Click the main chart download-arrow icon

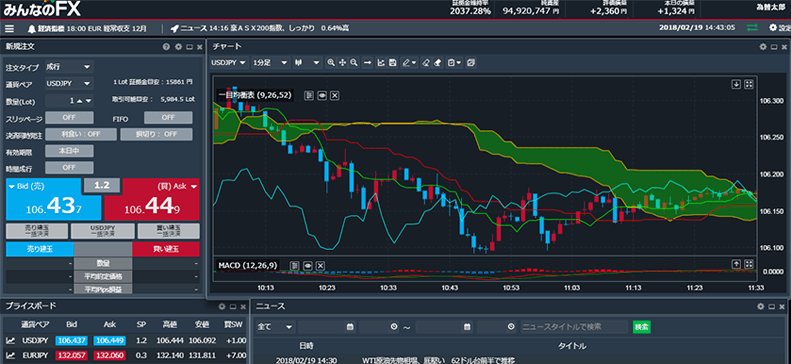point(737,85)
